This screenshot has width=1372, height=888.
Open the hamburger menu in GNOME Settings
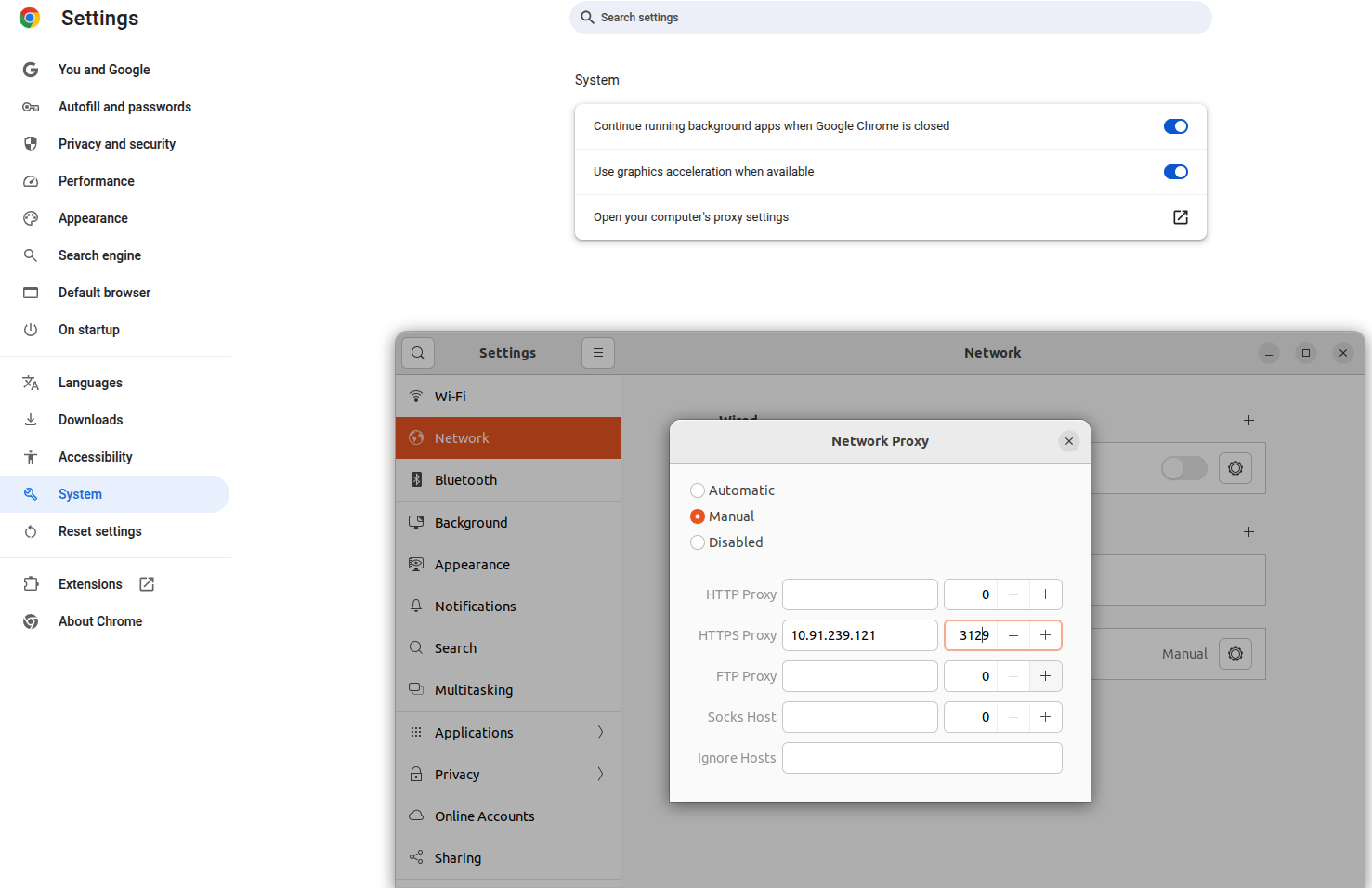pyautogui.click(x=598, y=353)
